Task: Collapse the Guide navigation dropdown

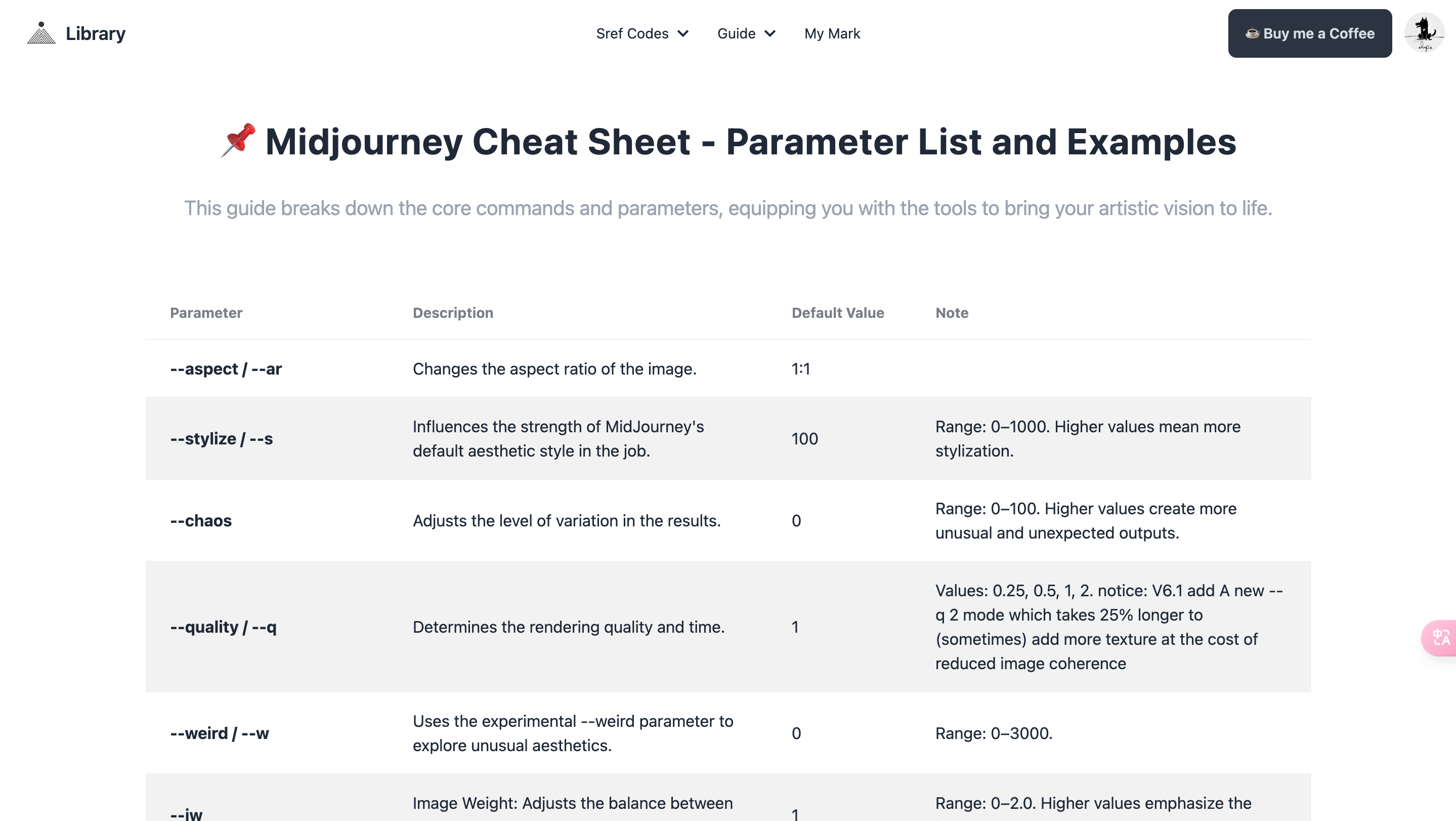Action: tap(746, 33)
